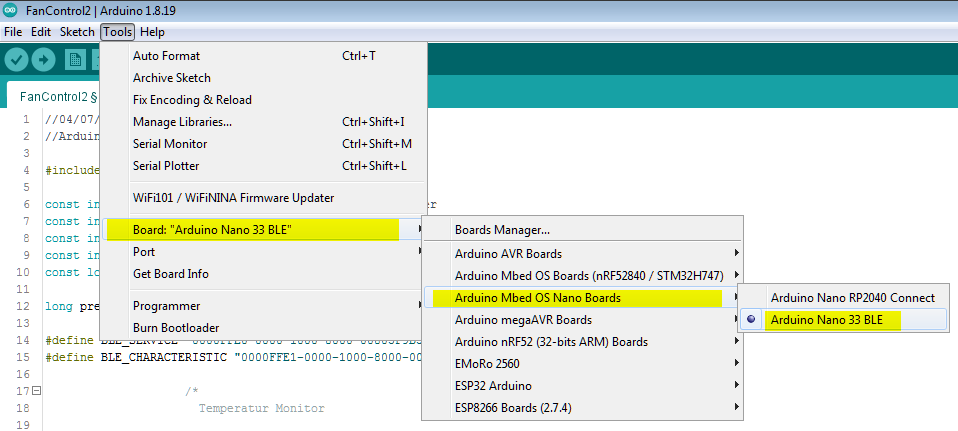
Task: Open the Edit menu
Action: pyautogui.click(x=41, y=32)
